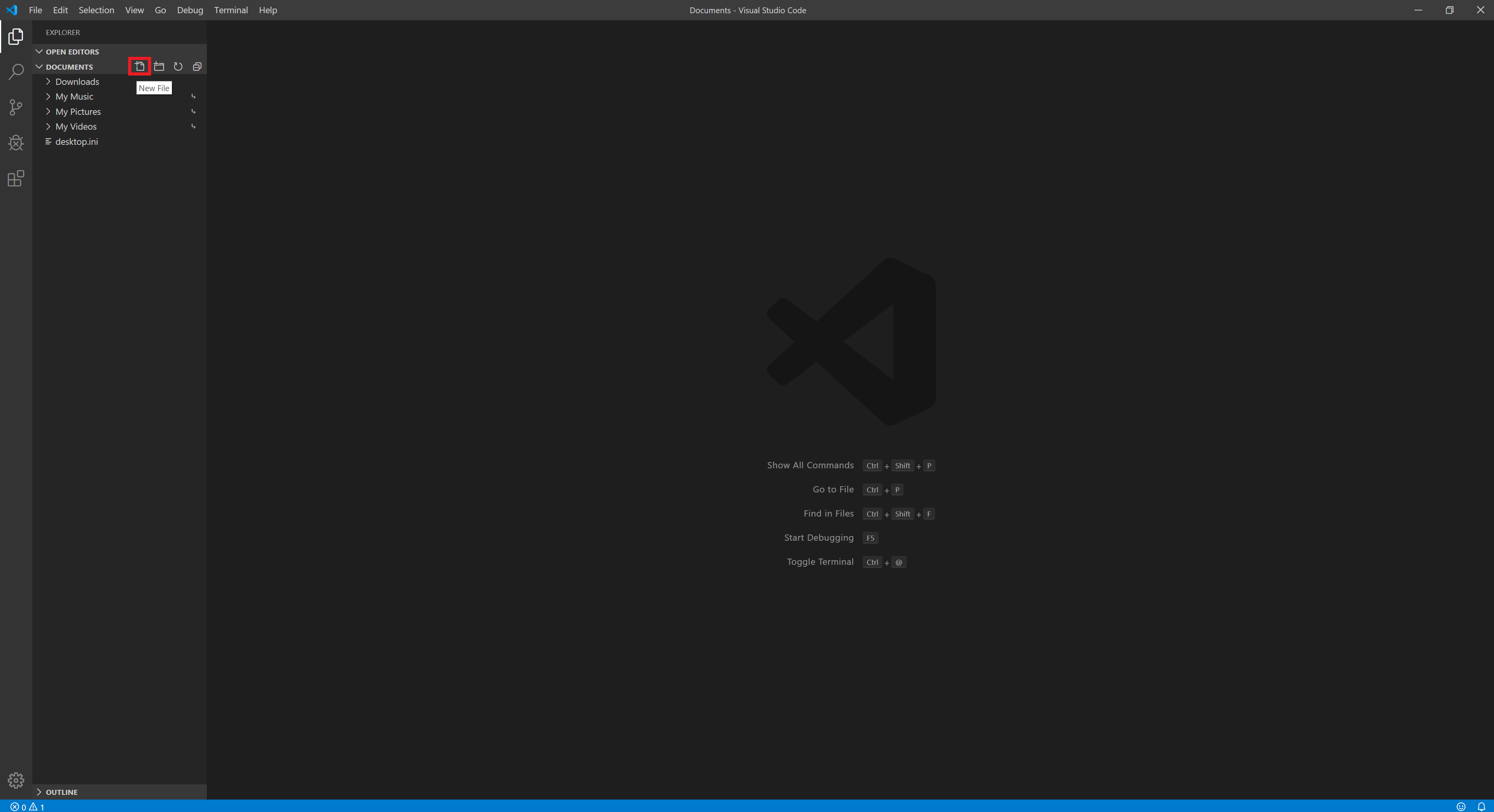Open the Source Control view
Viewport: 1494px width, 812px height.
tap(16, 107)
